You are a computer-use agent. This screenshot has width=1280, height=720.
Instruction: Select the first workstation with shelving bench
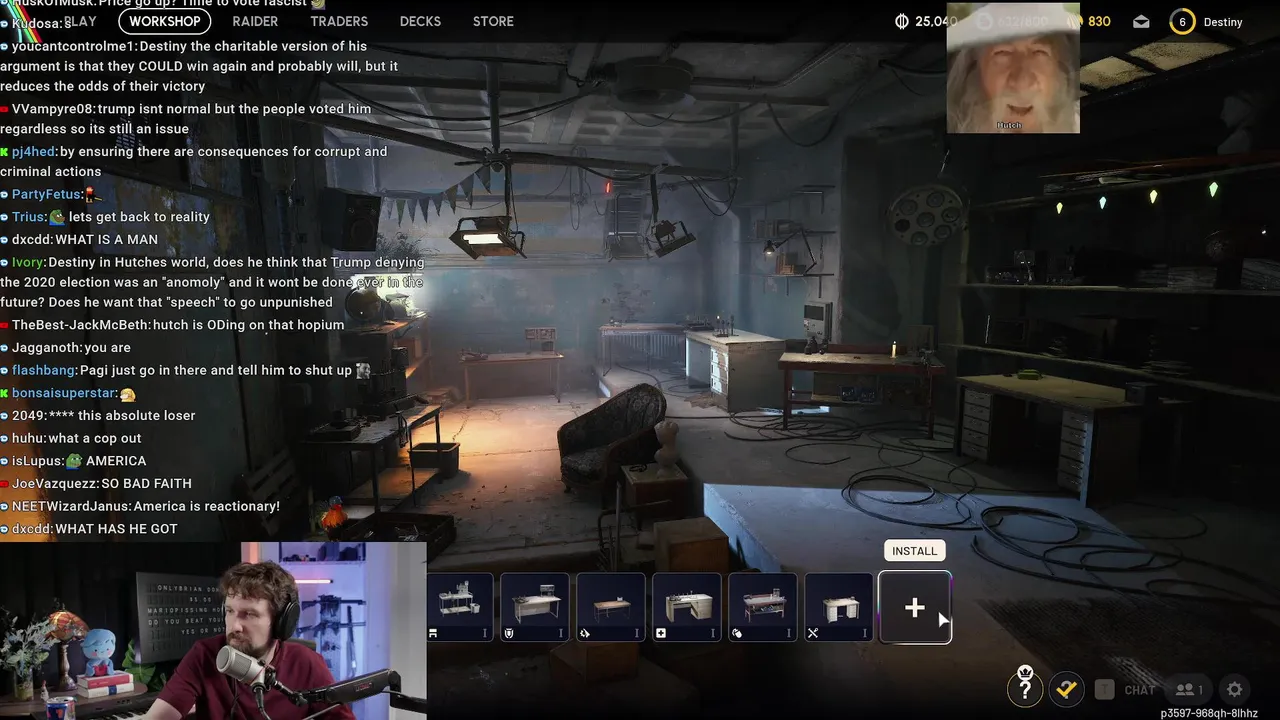tap(460, 607)
